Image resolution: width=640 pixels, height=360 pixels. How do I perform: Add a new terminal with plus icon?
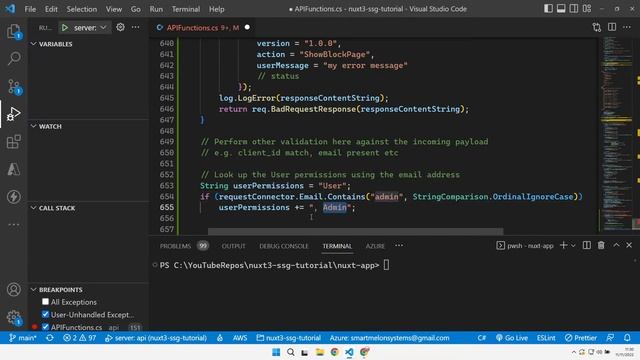pyautogui.click(x=564, y=245)
